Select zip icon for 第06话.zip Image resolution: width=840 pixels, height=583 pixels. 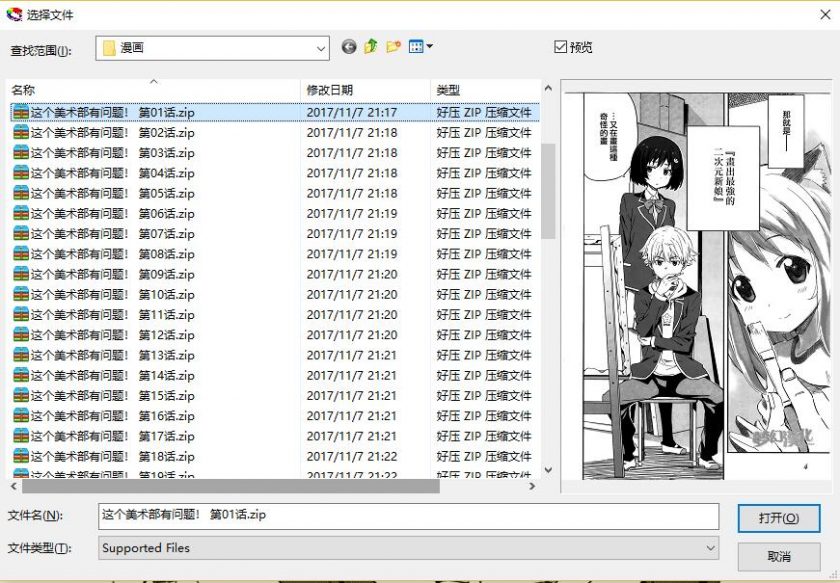coord(21,213)
